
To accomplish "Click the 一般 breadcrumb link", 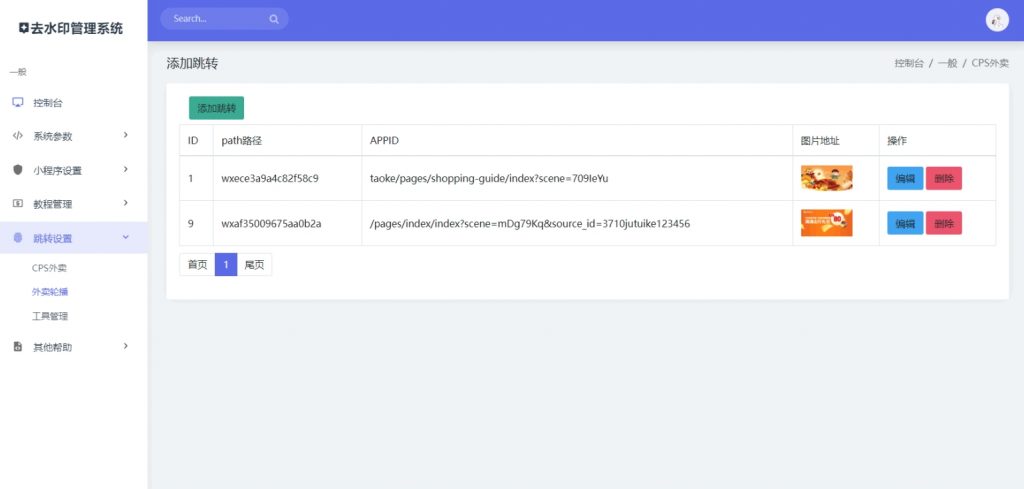I will pyautogui.click(x=947, y=63).
